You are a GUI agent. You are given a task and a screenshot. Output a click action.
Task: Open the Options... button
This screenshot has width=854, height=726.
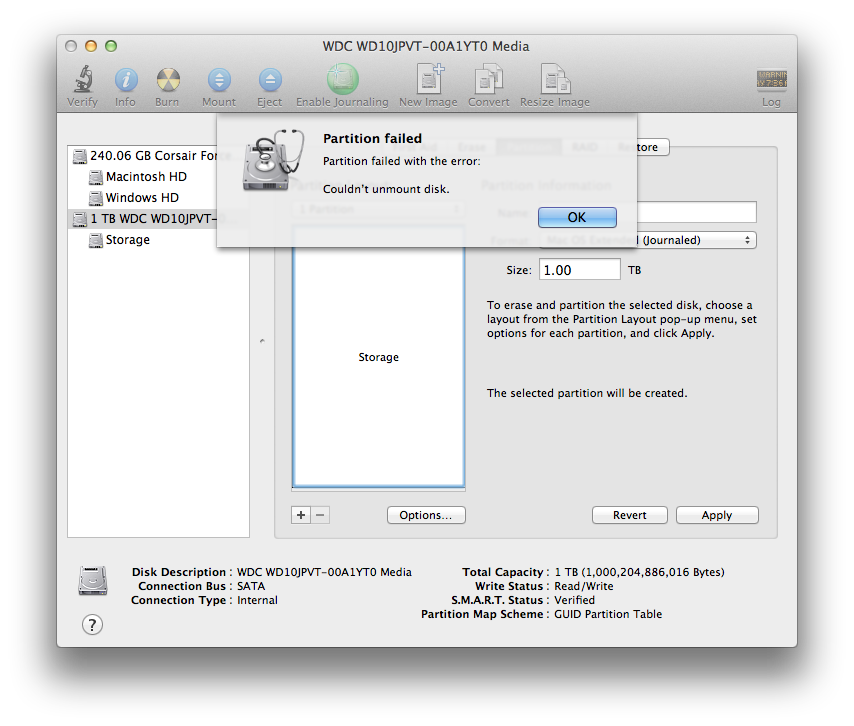tap(426, 515)
